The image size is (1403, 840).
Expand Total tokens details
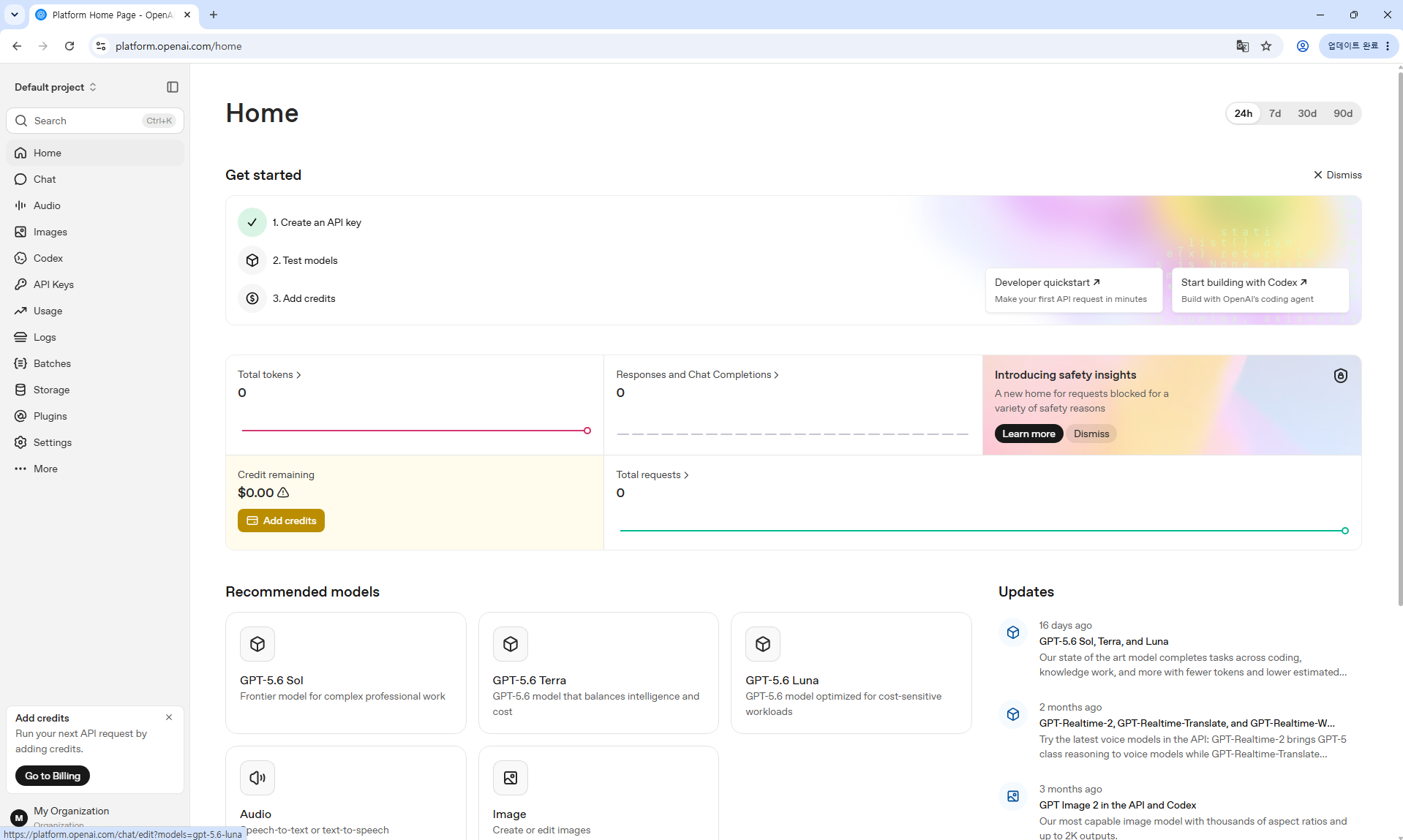click(269, 374)
